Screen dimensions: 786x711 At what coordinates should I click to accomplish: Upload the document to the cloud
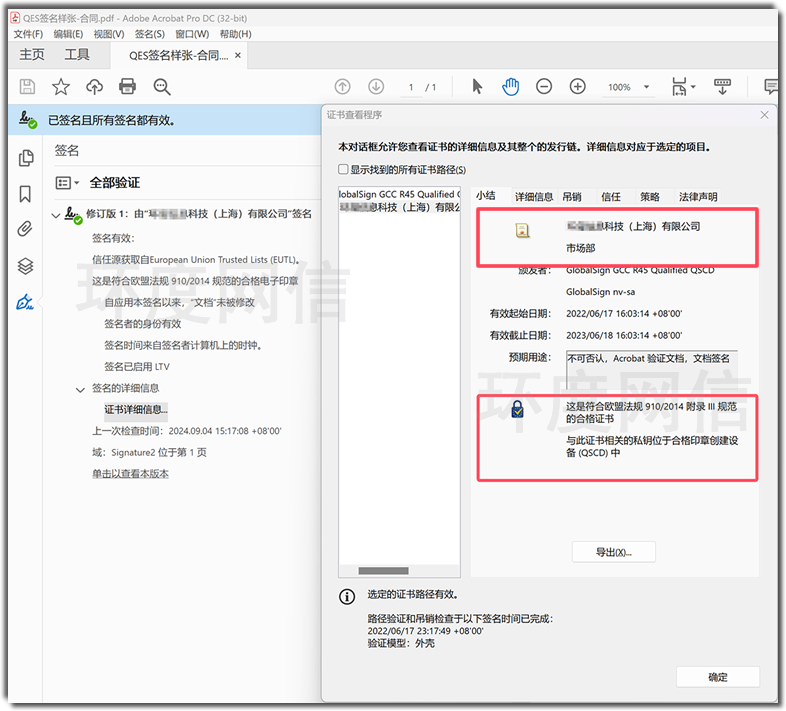tap(94, 87)
